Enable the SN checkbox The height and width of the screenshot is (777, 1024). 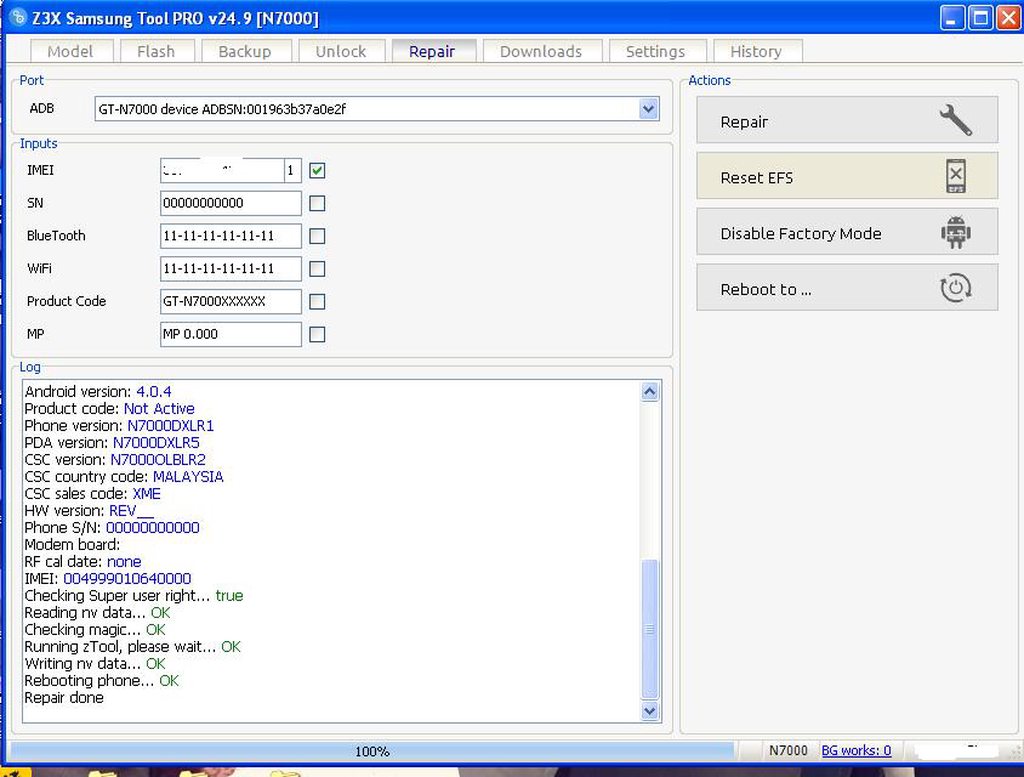click(x=317, y=203)
